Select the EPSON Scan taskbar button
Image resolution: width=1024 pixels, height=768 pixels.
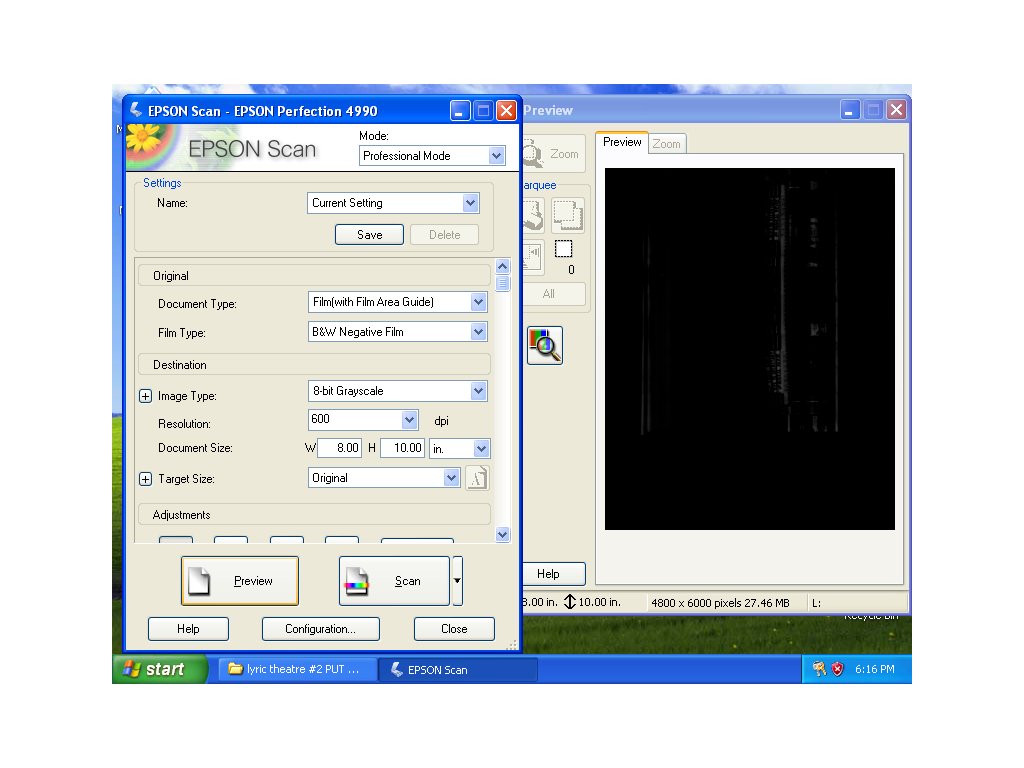[x=458, y=669]
